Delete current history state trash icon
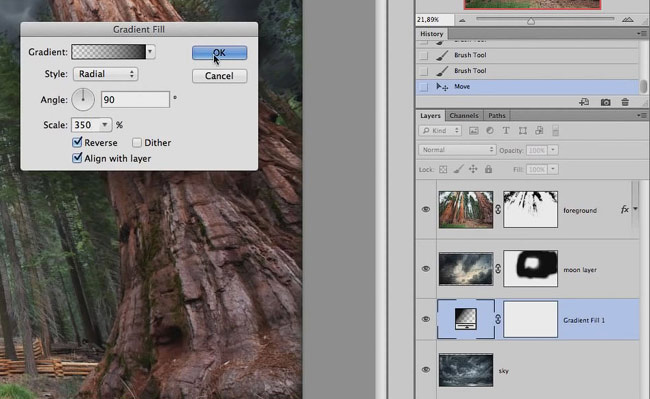Screen dimensions: 650x399 pyautogui.click(x=625, y=102)
